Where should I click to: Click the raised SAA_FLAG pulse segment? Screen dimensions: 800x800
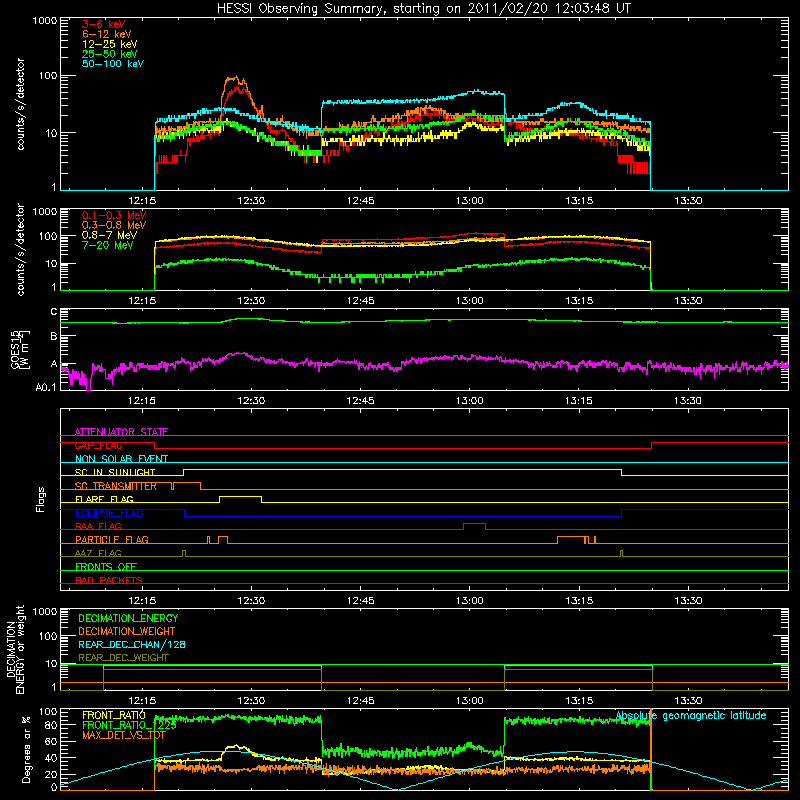click(474, 523)
